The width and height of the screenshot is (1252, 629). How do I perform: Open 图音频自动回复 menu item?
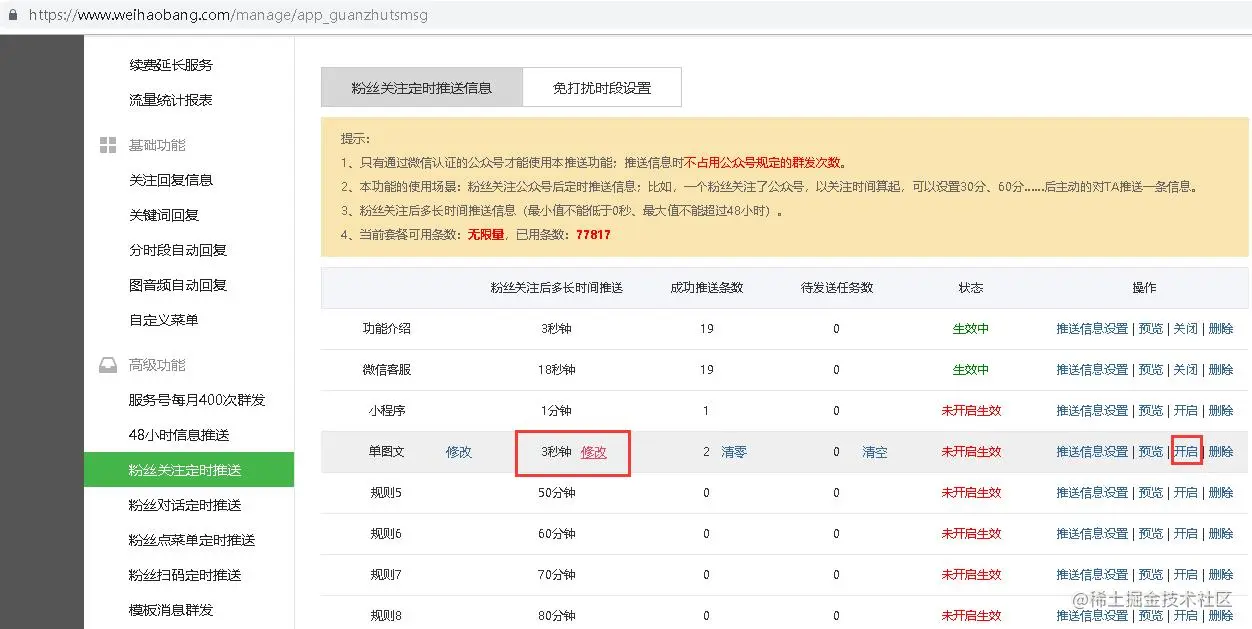click(178, 285)
